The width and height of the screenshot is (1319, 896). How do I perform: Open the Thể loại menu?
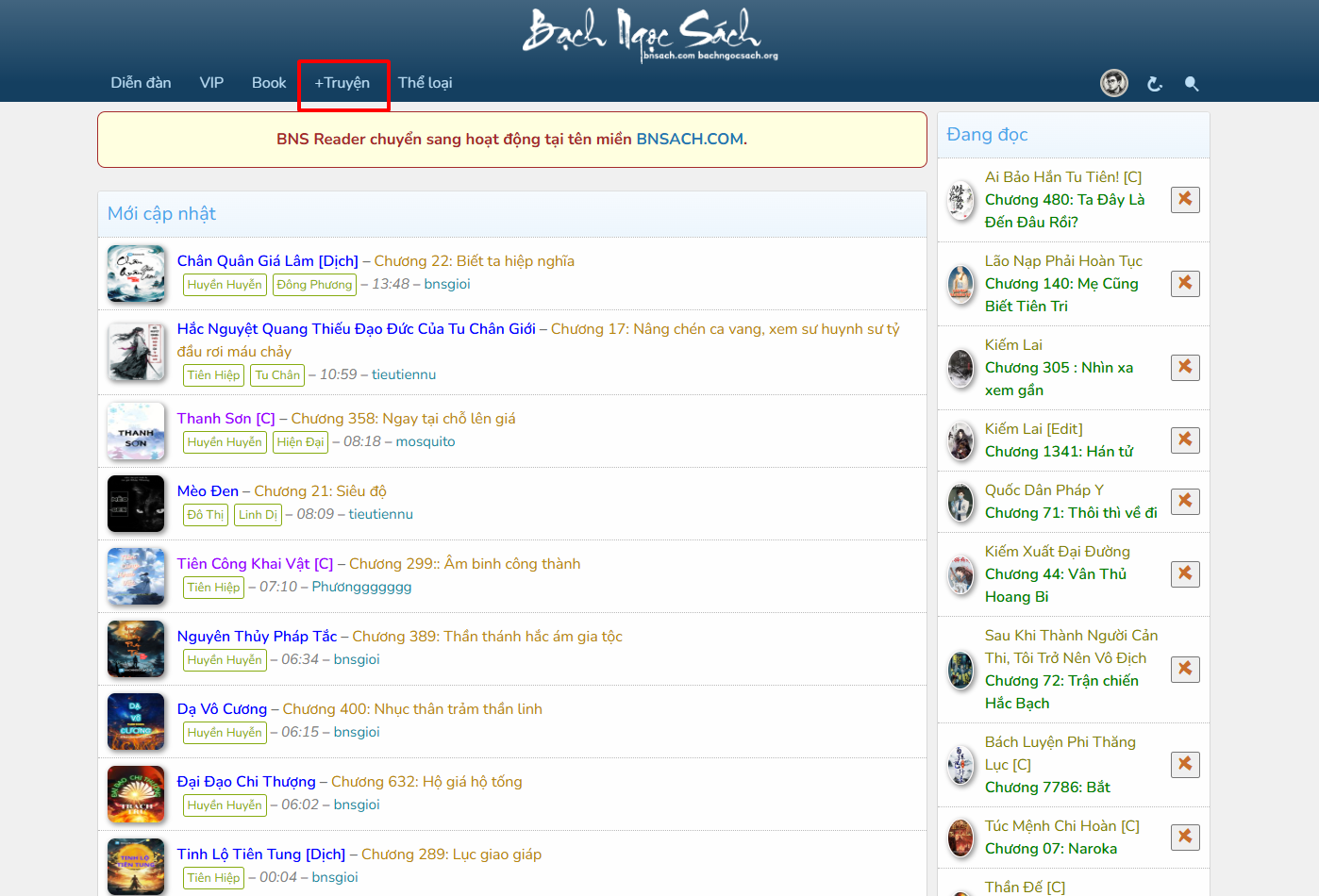(425, 83)
